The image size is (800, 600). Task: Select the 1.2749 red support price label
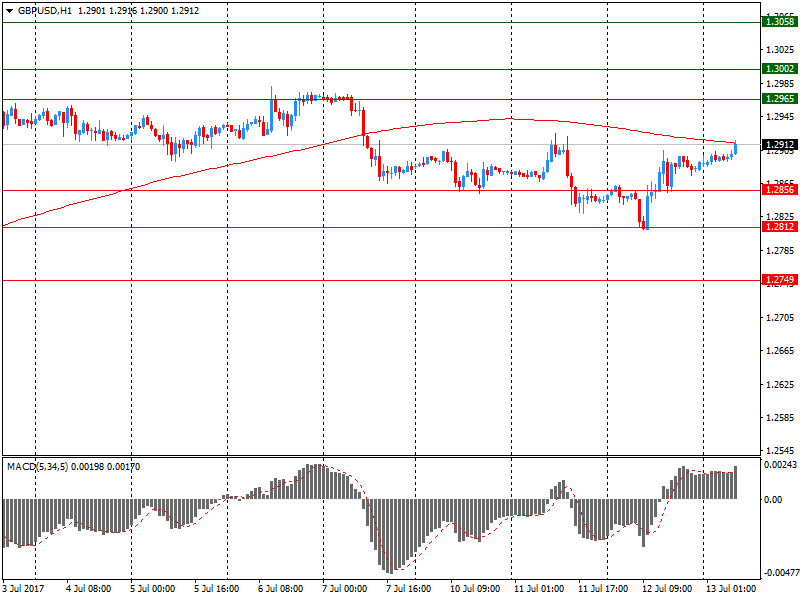pyautogui.click(x=780, y=280)
